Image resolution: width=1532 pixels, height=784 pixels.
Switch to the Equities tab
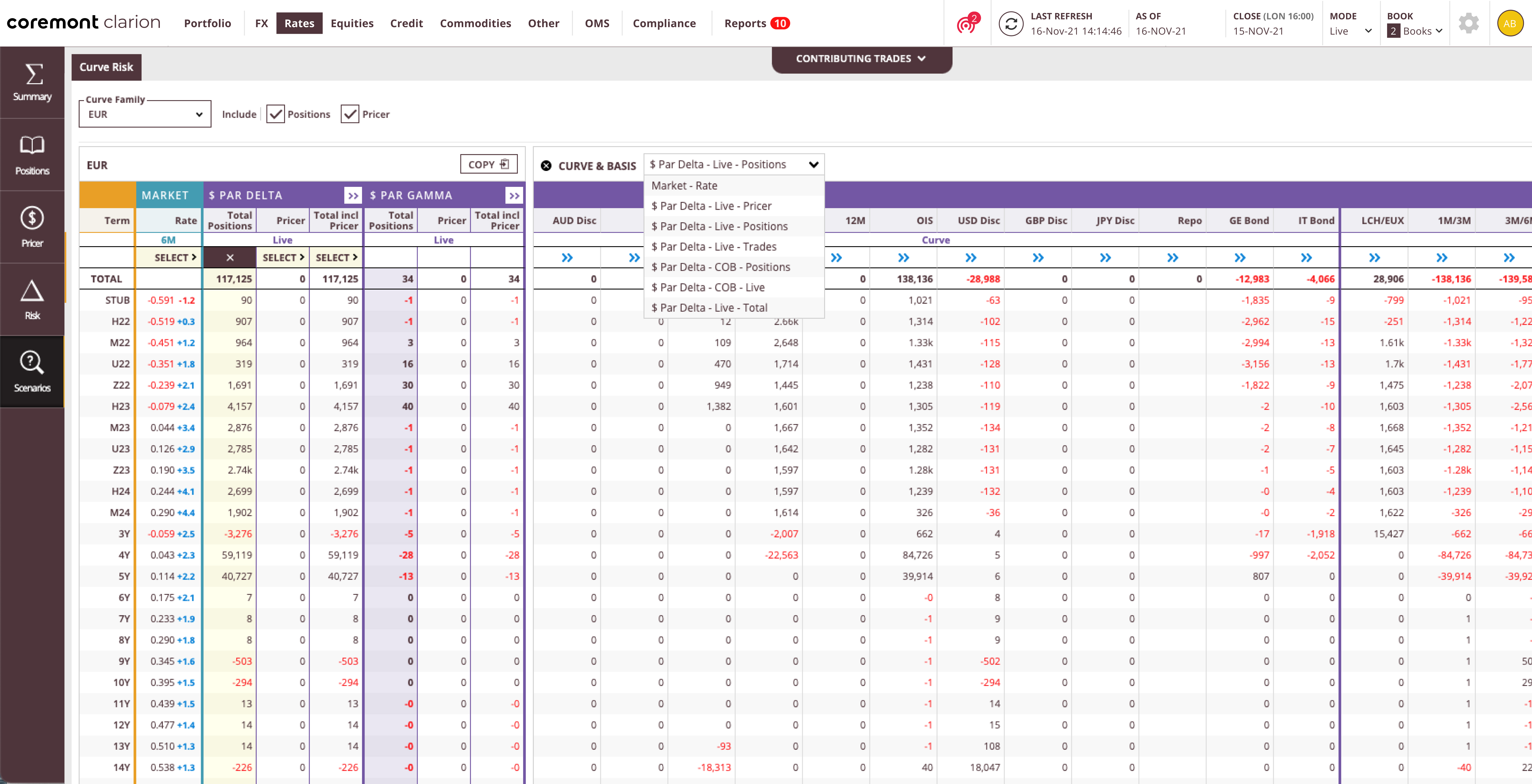click(x=352, y=23)
